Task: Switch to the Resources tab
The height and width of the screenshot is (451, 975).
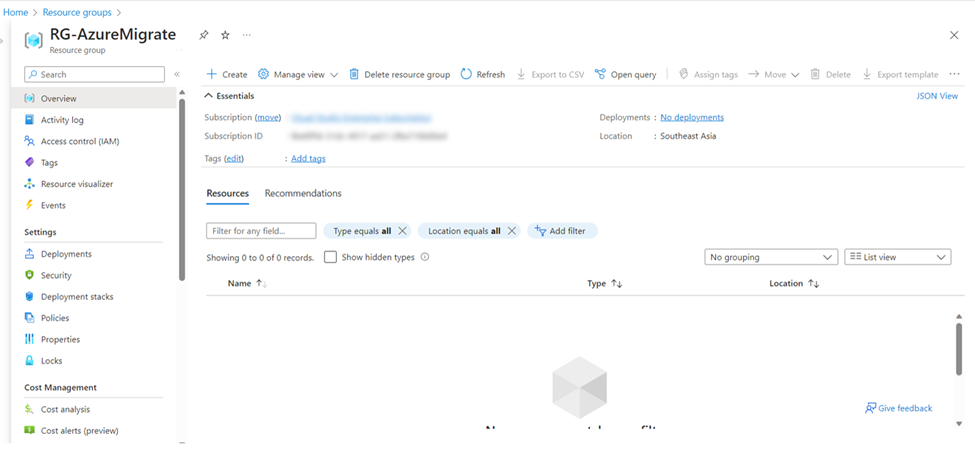Action: 228,193
